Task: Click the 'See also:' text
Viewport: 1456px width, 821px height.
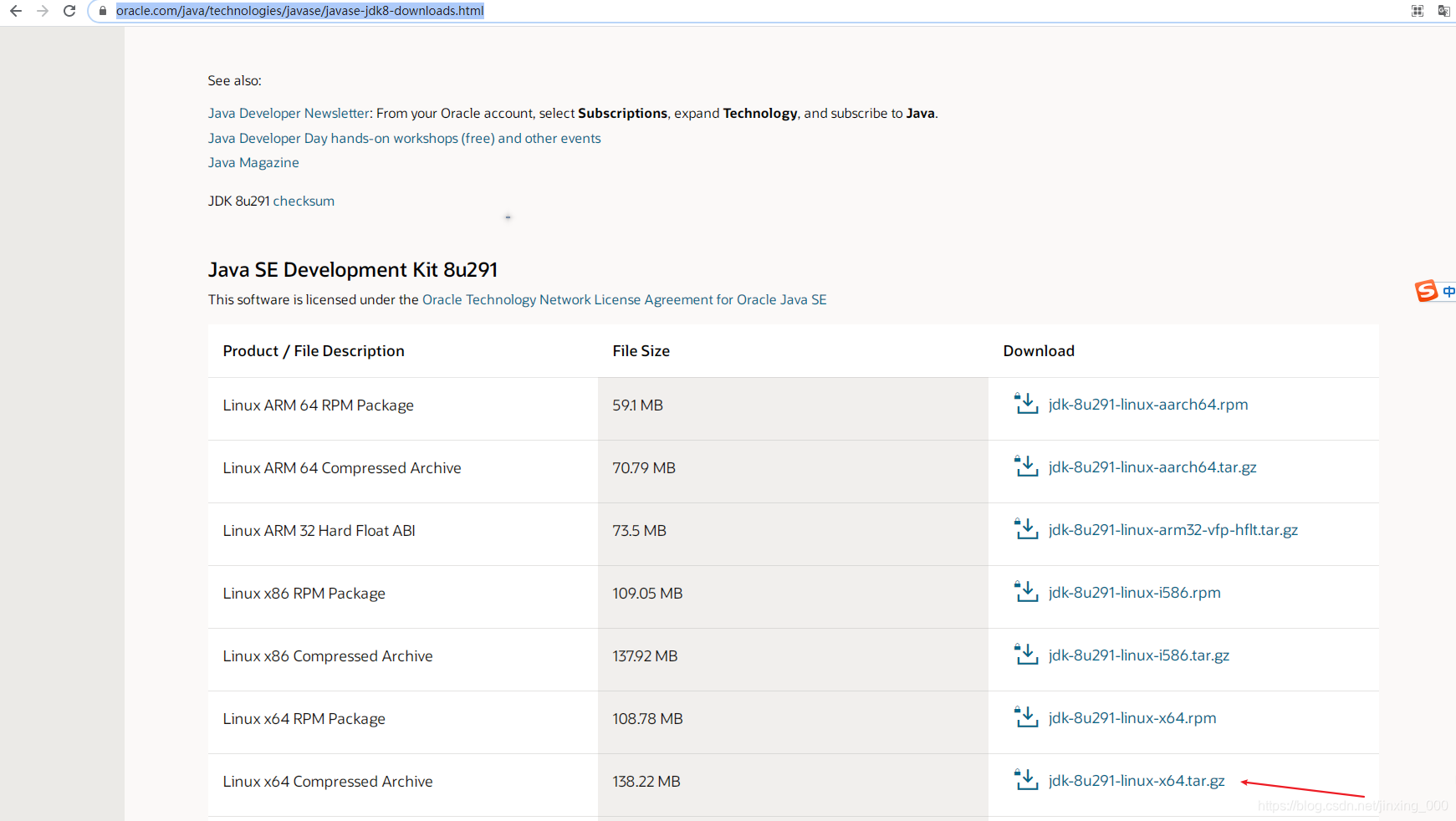Action: tap(235, 80)
